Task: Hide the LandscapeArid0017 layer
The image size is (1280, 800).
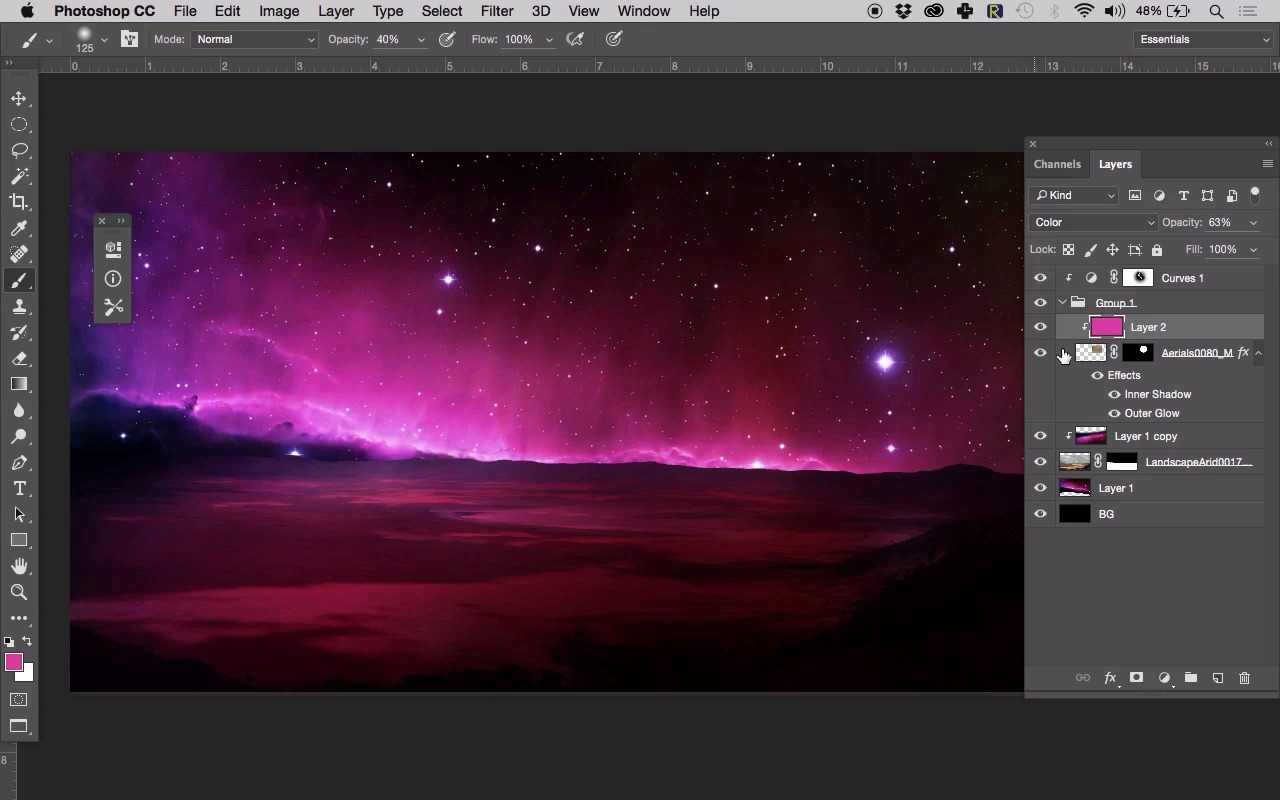Action: pyautogui.click(x=1040, y=462)
